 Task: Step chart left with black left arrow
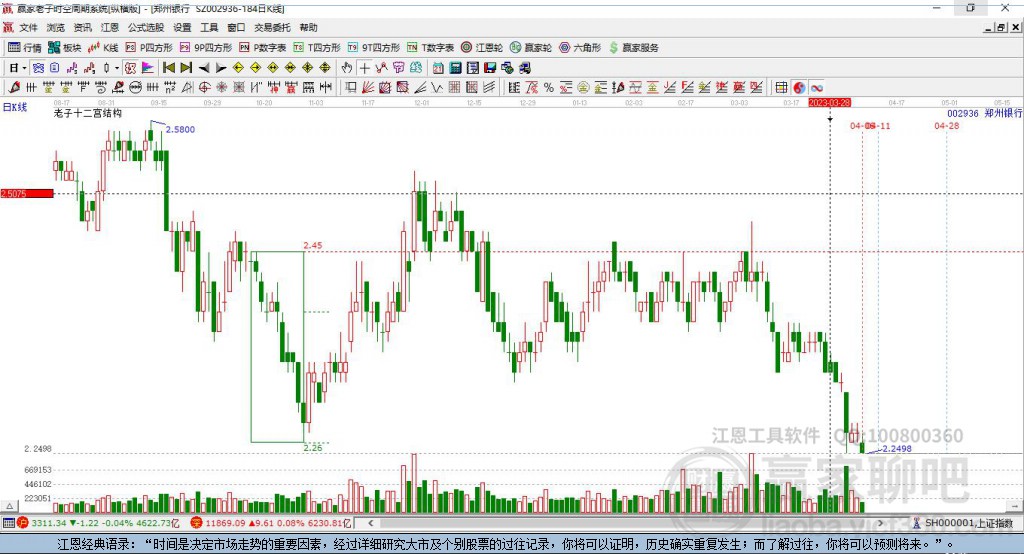[x=204, y=68]
